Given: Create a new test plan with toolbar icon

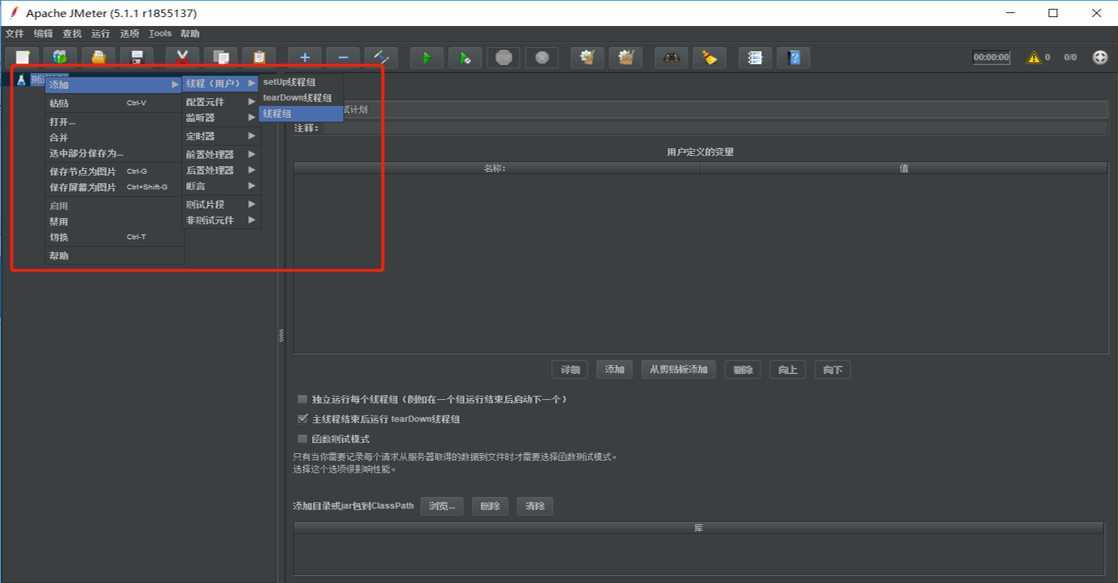Looking at the screenshot, I should (x=23, y=58).
